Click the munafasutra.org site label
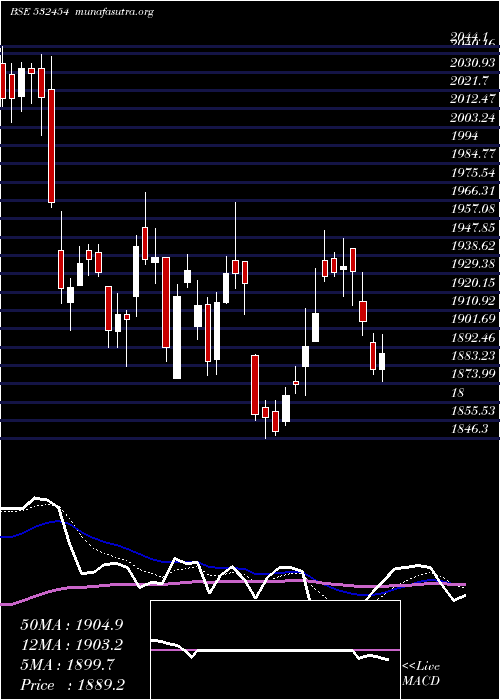500x700 pixels. pos(115,12)
